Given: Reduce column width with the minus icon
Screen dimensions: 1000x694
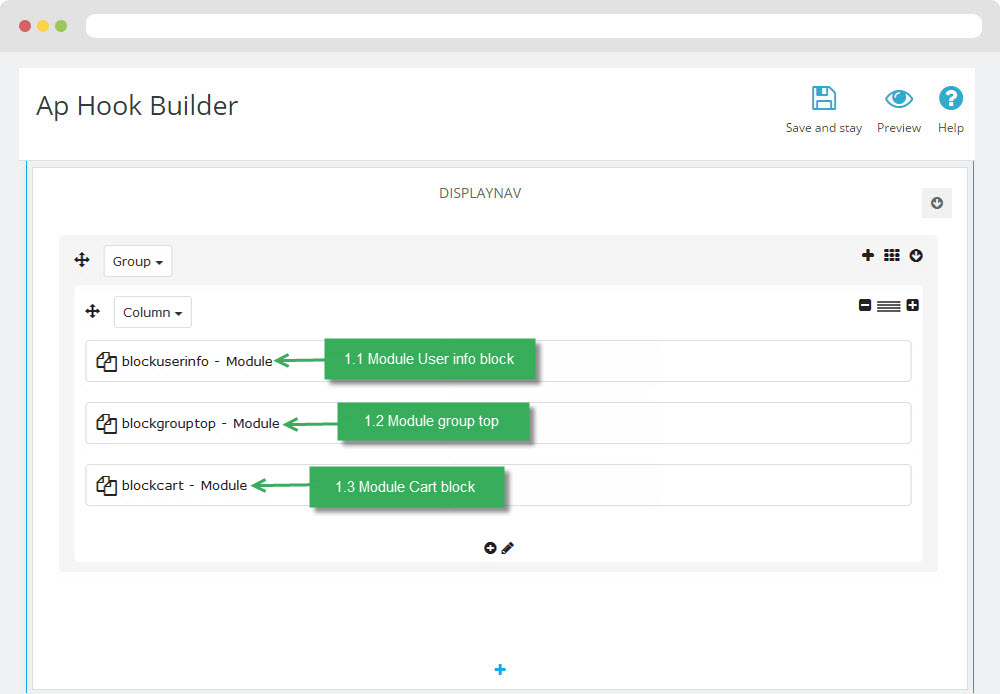Looking at the screenshot, I should (x=865, y=305).
